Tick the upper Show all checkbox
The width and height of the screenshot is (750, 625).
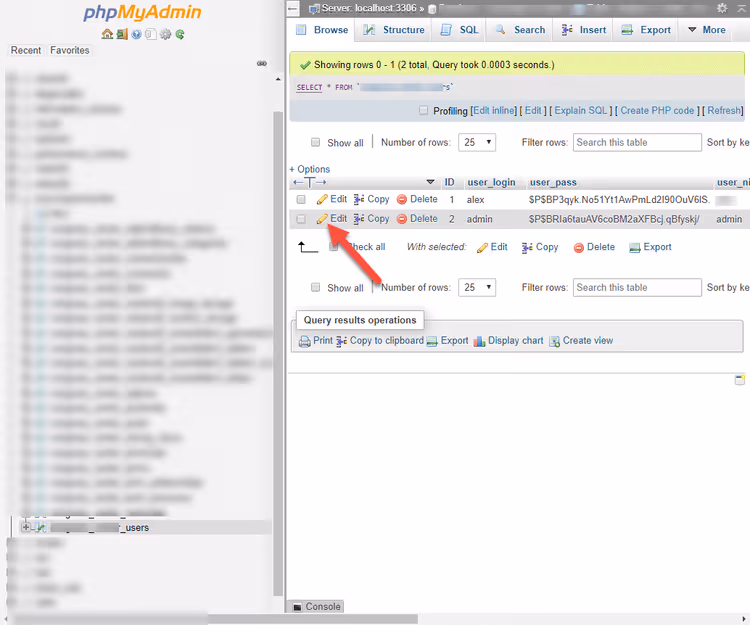tap(315, 142)
